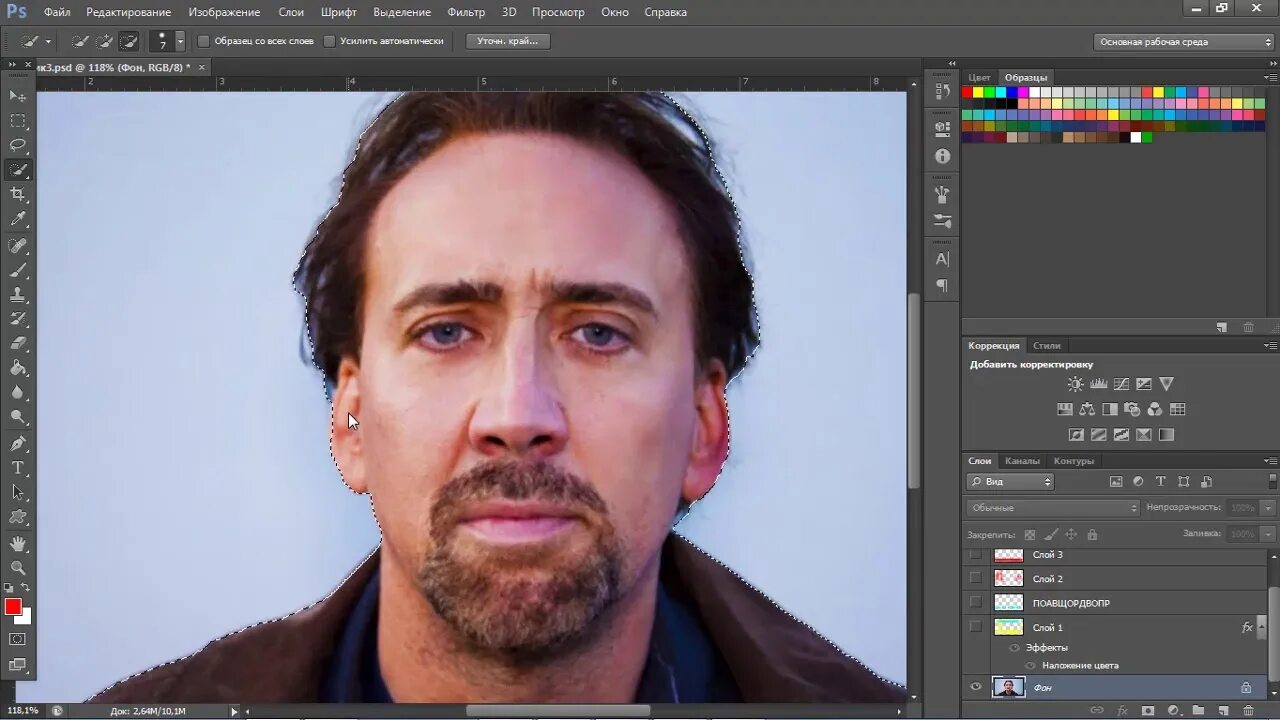Select the Hand tool
Image resolution: width=1280 pixels, height=720 pixels.
pyautogui.click(x=18, y=543)
